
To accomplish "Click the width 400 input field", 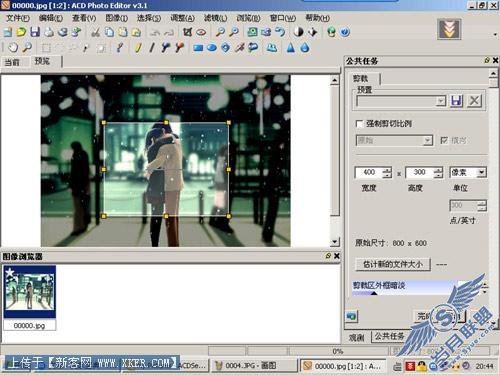I will click(369, 172).
